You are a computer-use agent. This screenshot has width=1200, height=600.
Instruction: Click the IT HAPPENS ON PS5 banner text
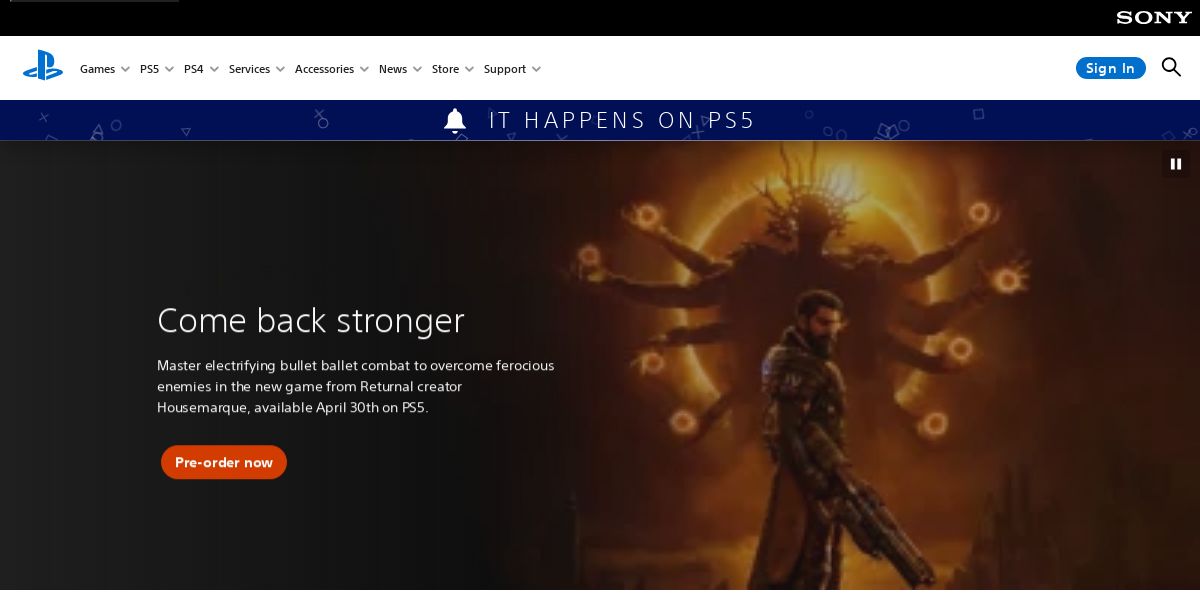622,120
